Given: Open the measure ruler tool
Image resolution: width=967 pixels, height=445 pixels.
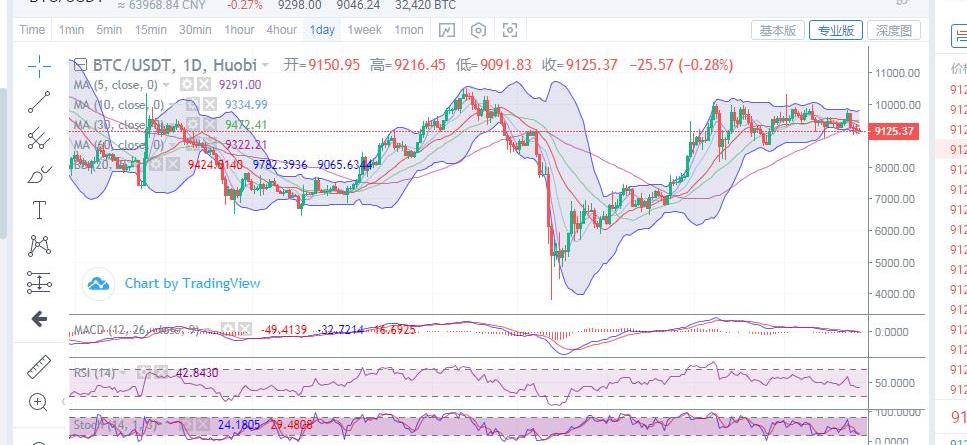Looking at the screenshot, I should tap(39, 366).
